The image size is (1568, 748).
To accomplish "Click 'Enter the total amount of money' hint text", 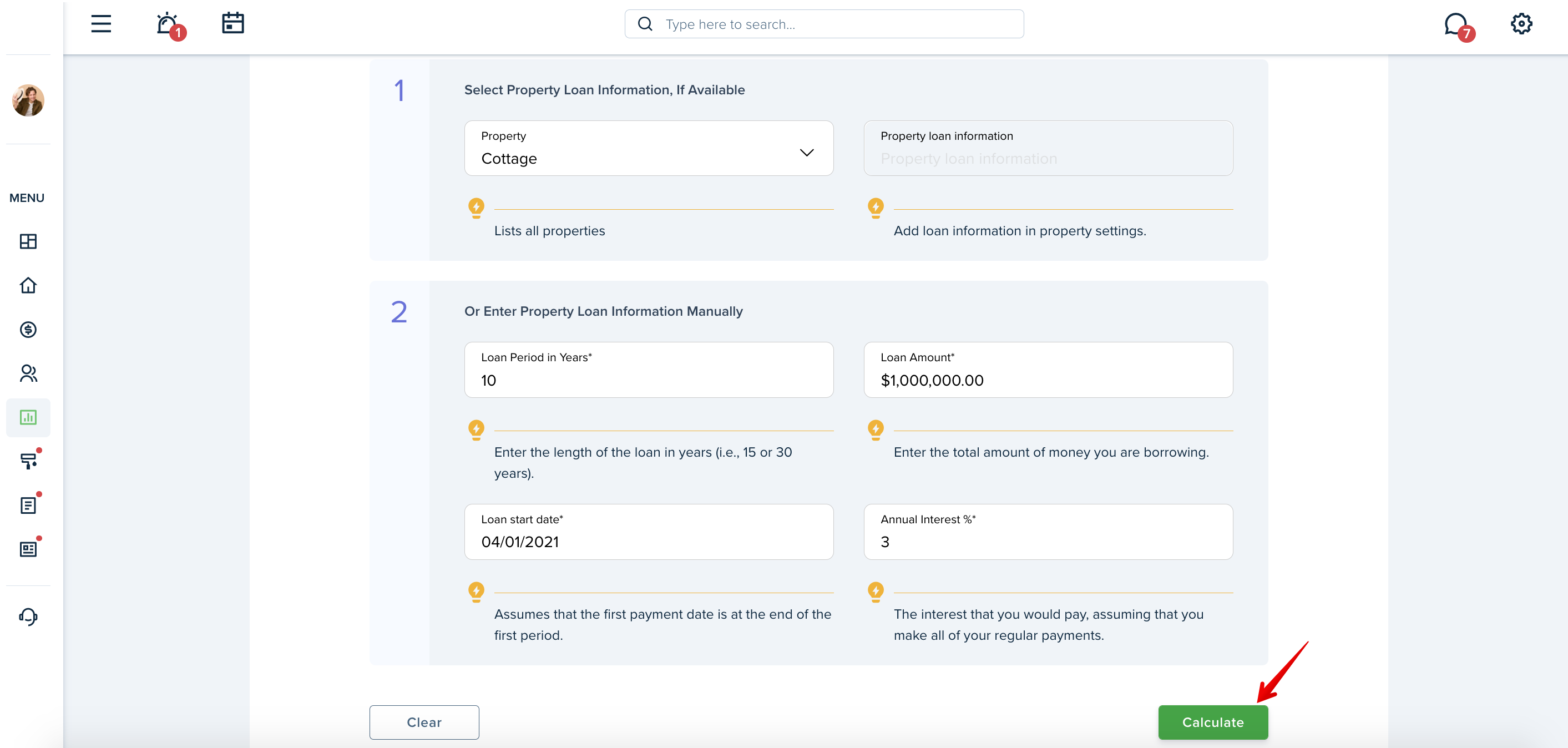I will [x=1051, y=452].
